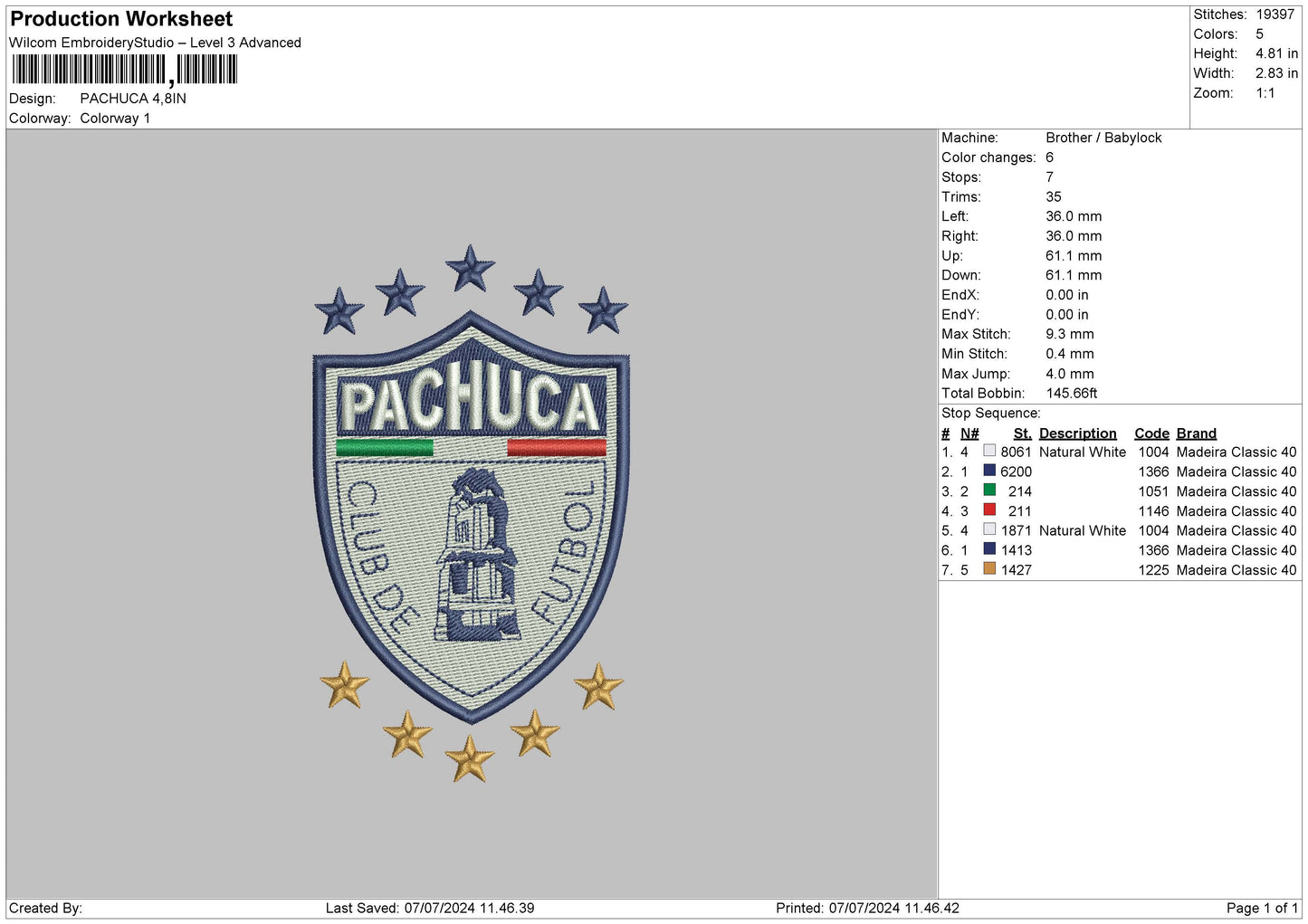The width and height of the screenshot is (1308, 924).
Task: Click the Height value 4.81 in
Action: (x=1276, y=54)
